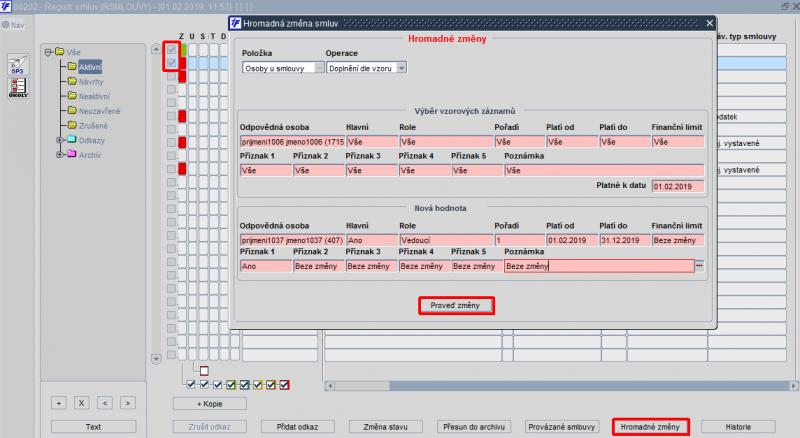Open Historie
This screenshot has width=800, height=438.
(x=738, y=427)
